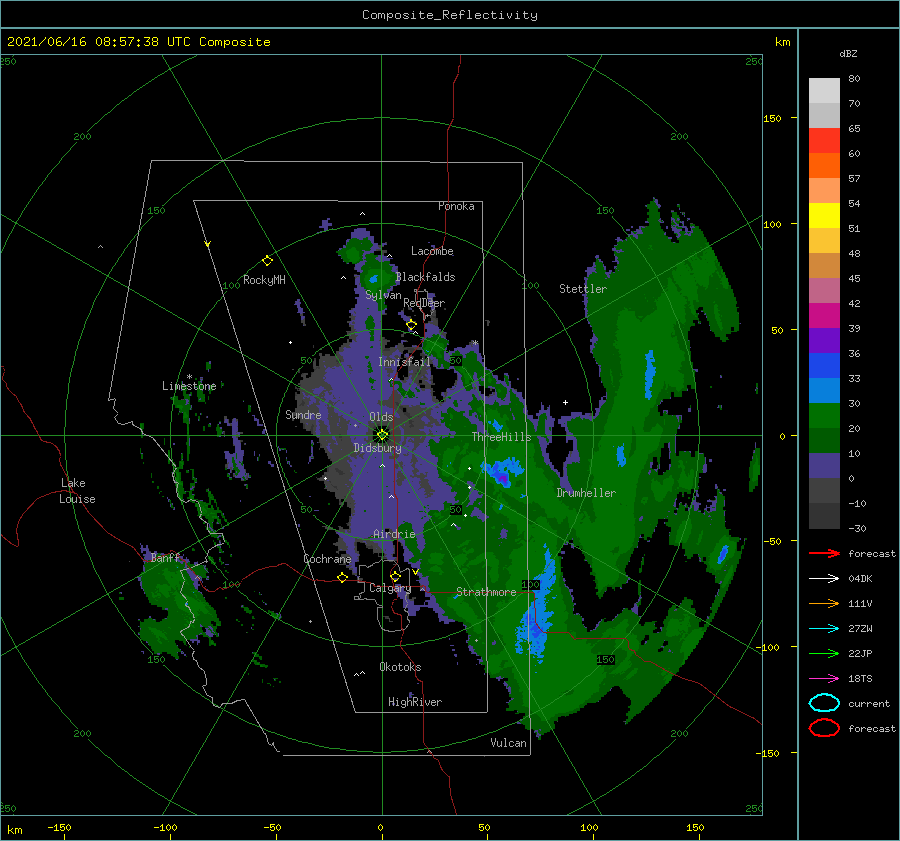Click the blue storm cell near ThreeHills
The height and width of the screenshot is (841, 900).
pos(502,471)
